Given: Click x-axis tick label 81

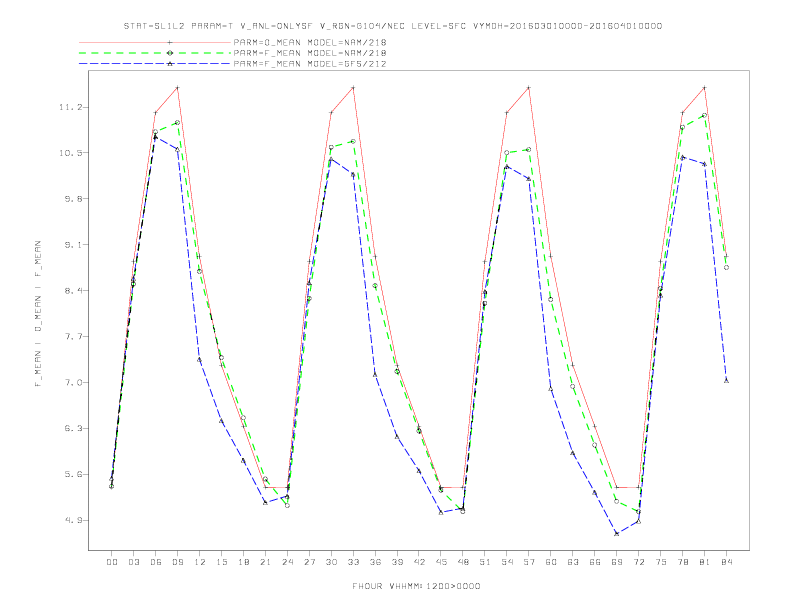Looking at the screenshot, I should pos(705,562).
